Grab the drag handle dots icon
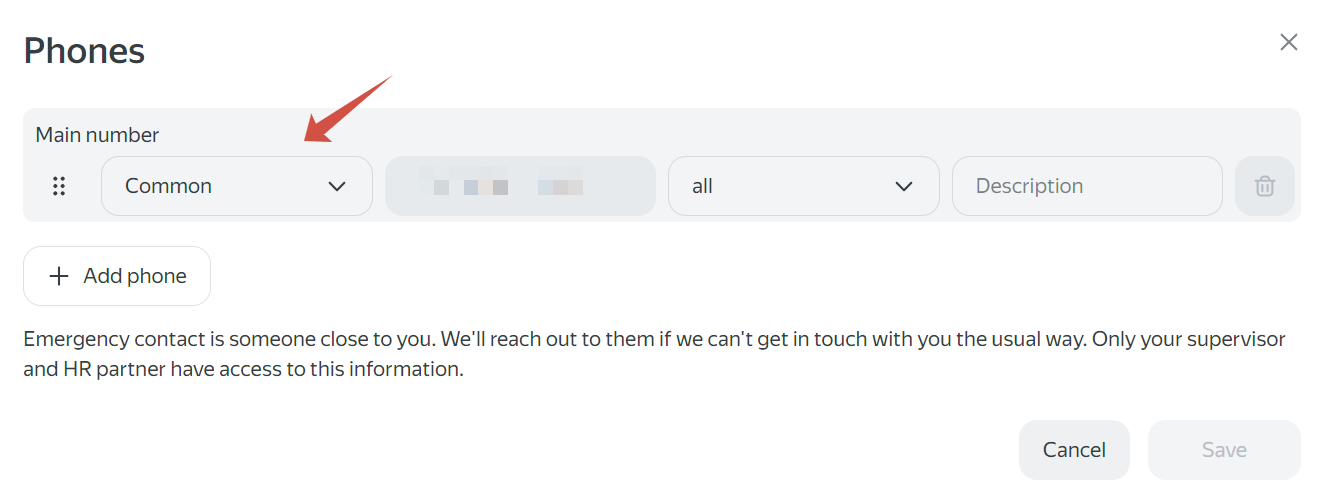1328x495 pixels. 59,186
